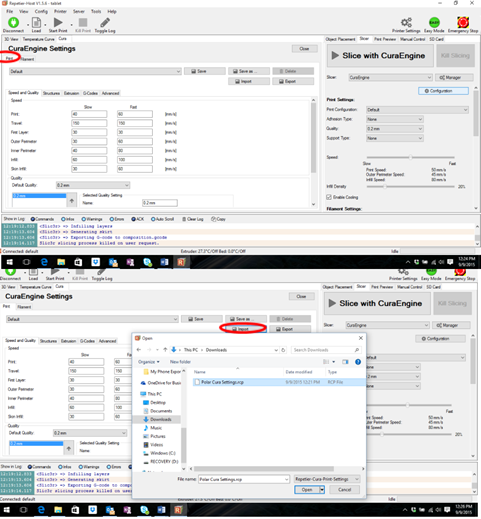Open File Explorer from the upper taskbar
Image resolution: width=481 pixels, height=519 pixels.
pyautogui.click(x=61, y=262)
